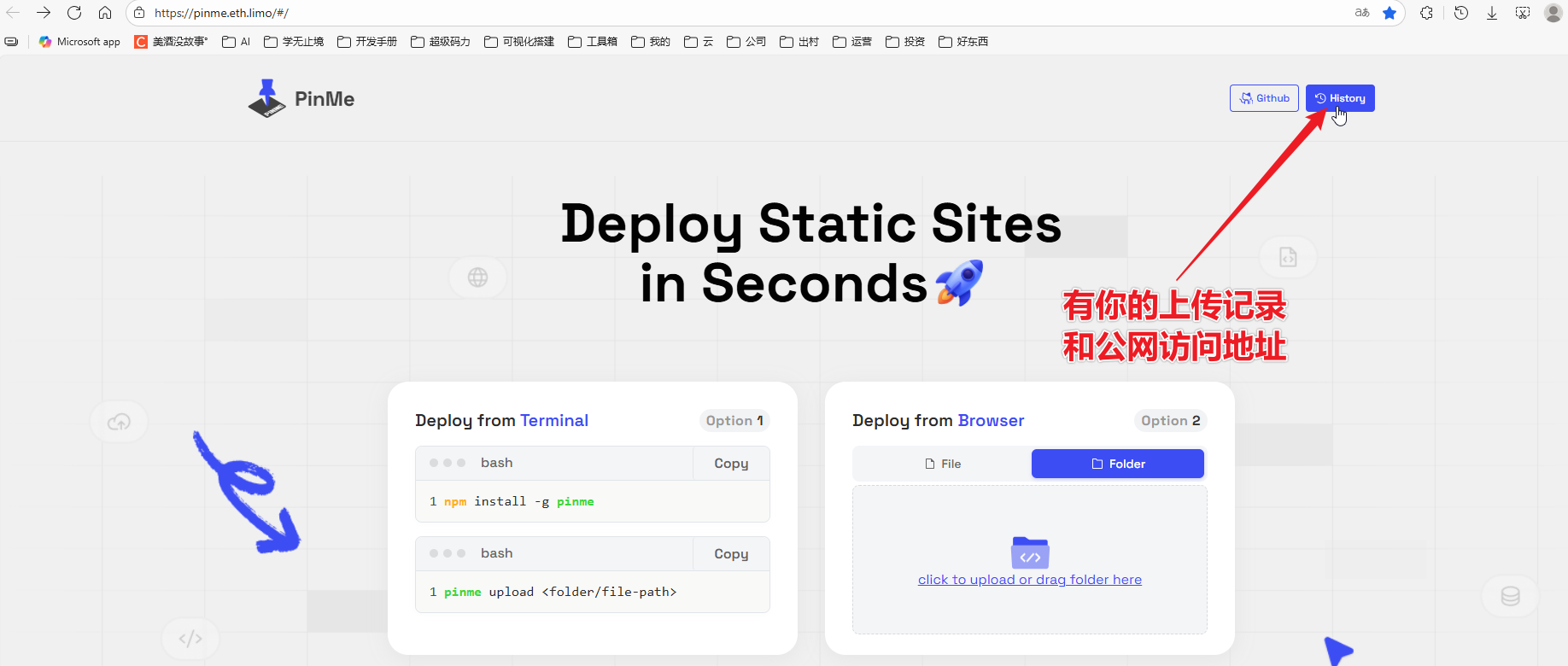Open the History upload records button
Viewport: 1568px width, 666px height.
(1340, 98)
